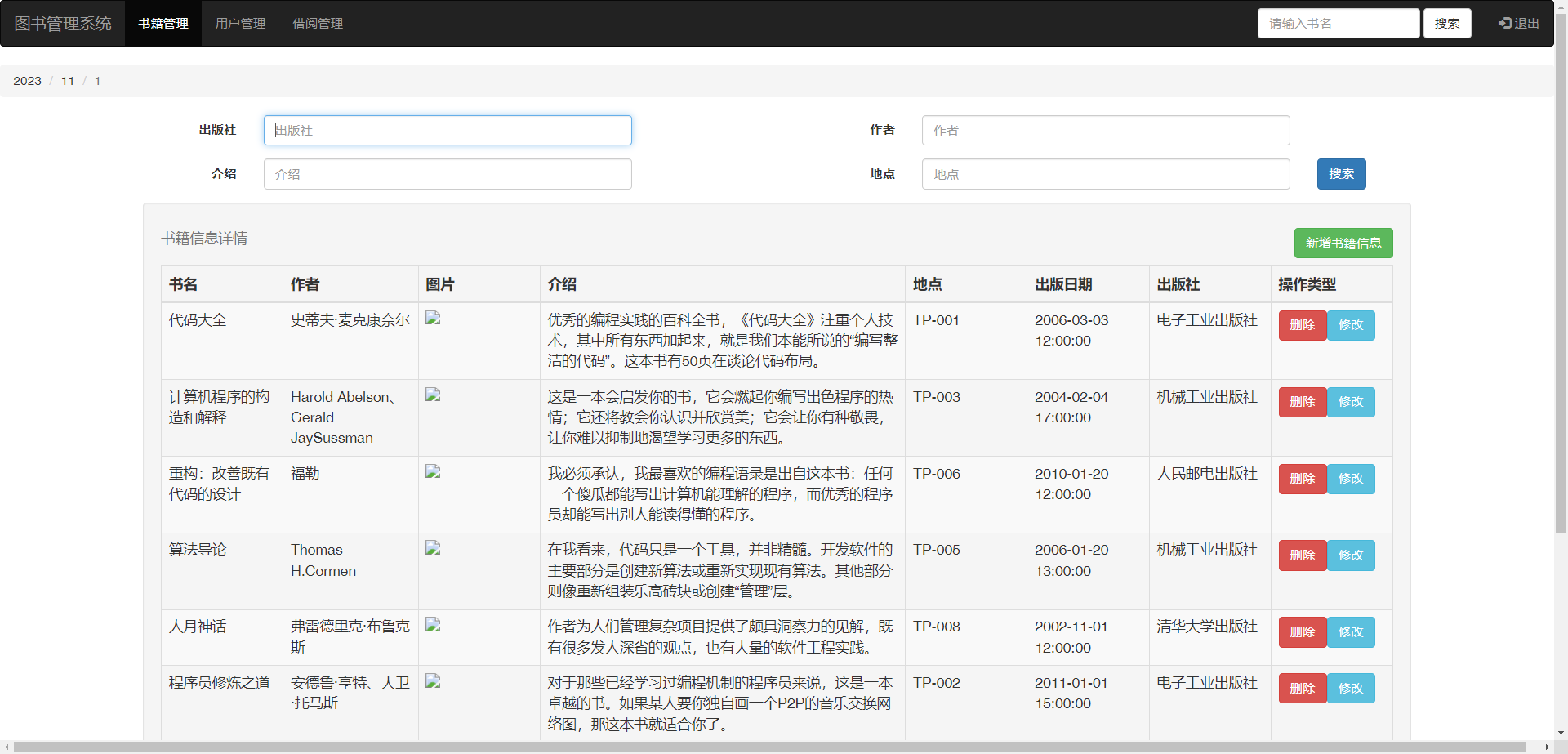Edit the 重构：改善既有代码的设计 row
Screen dimensions: 1568x754
click(1351, 479)
